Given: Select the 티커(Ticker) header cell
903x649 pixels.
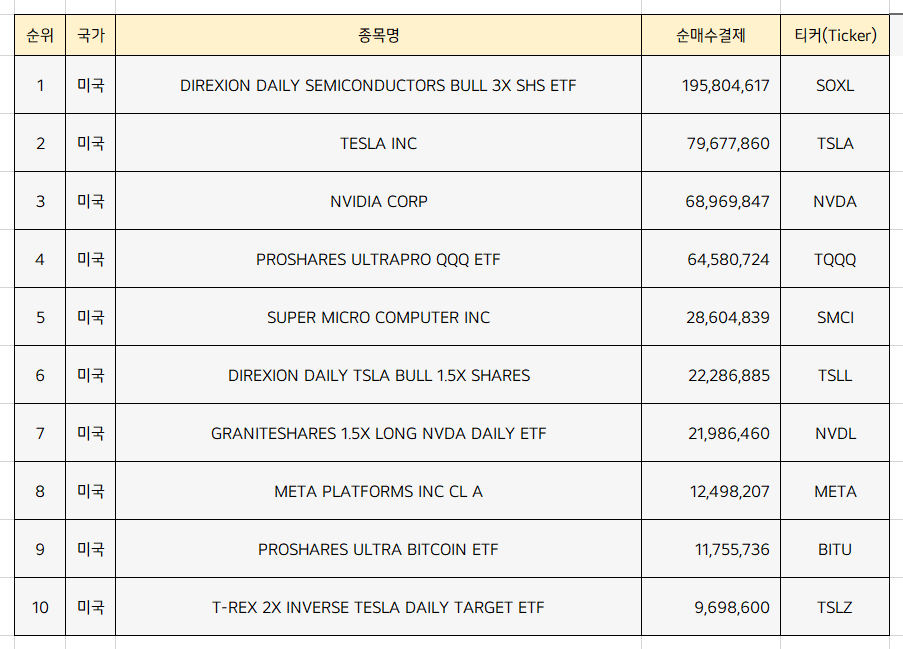Looking at the screenshot, I should coord(835,35).
